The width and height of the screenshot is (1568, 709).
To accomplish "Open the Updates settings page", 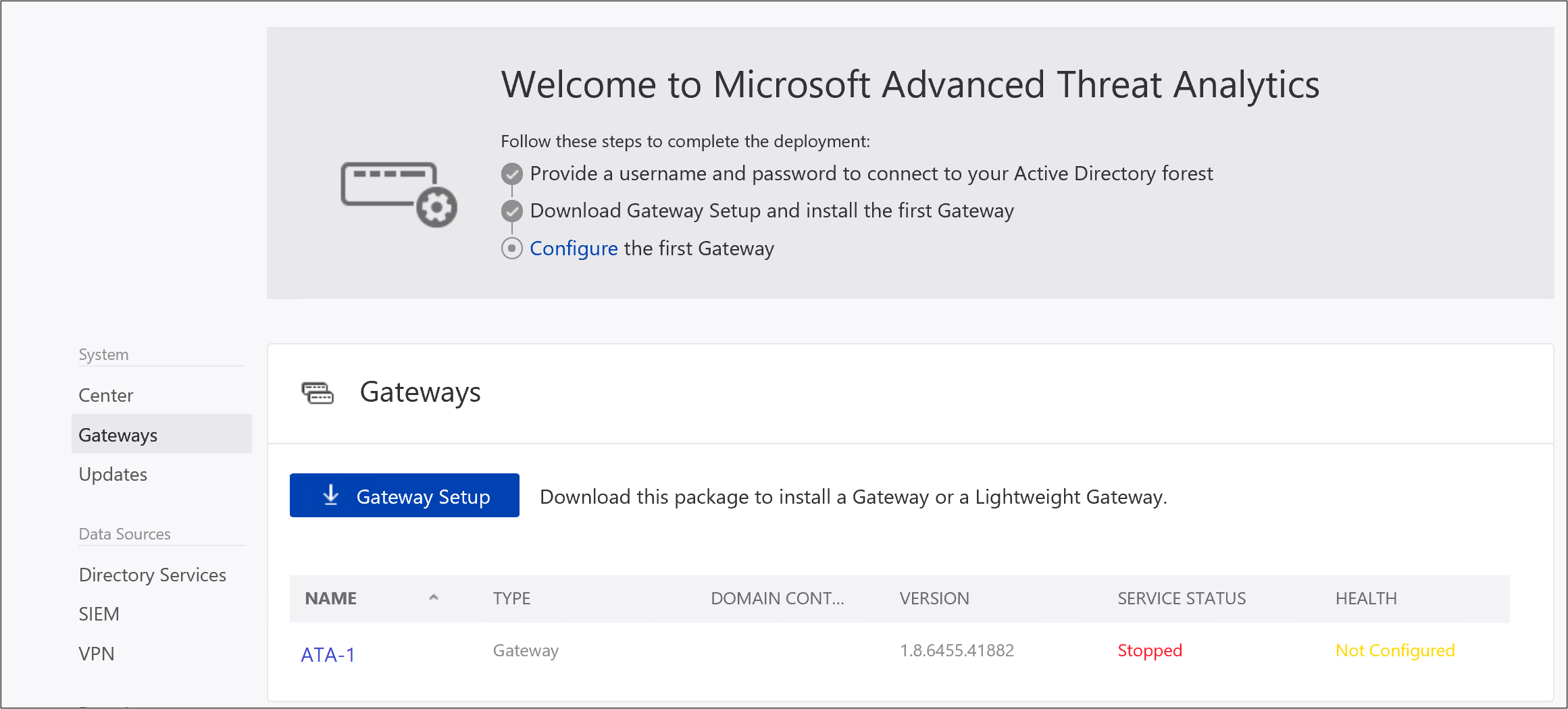I will coord(113,474).
